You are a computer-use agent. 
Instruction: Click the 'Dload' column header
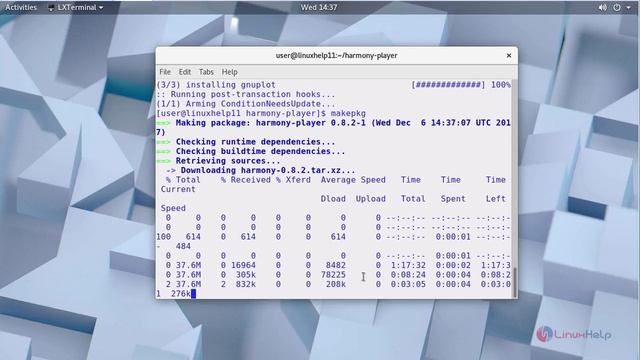(x=333, y=199)
